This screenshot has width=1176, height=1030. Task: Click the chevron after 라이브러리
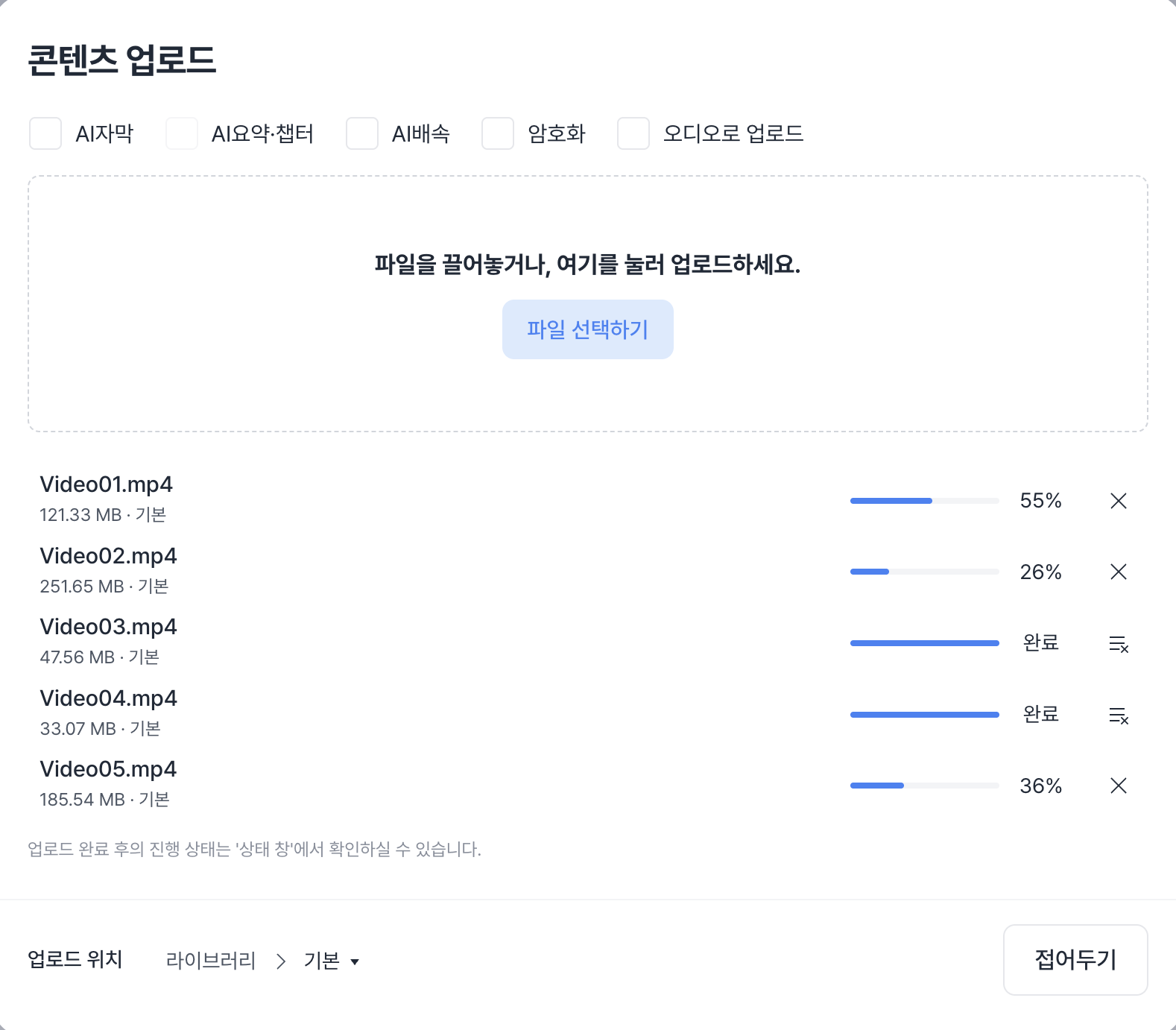280,961
